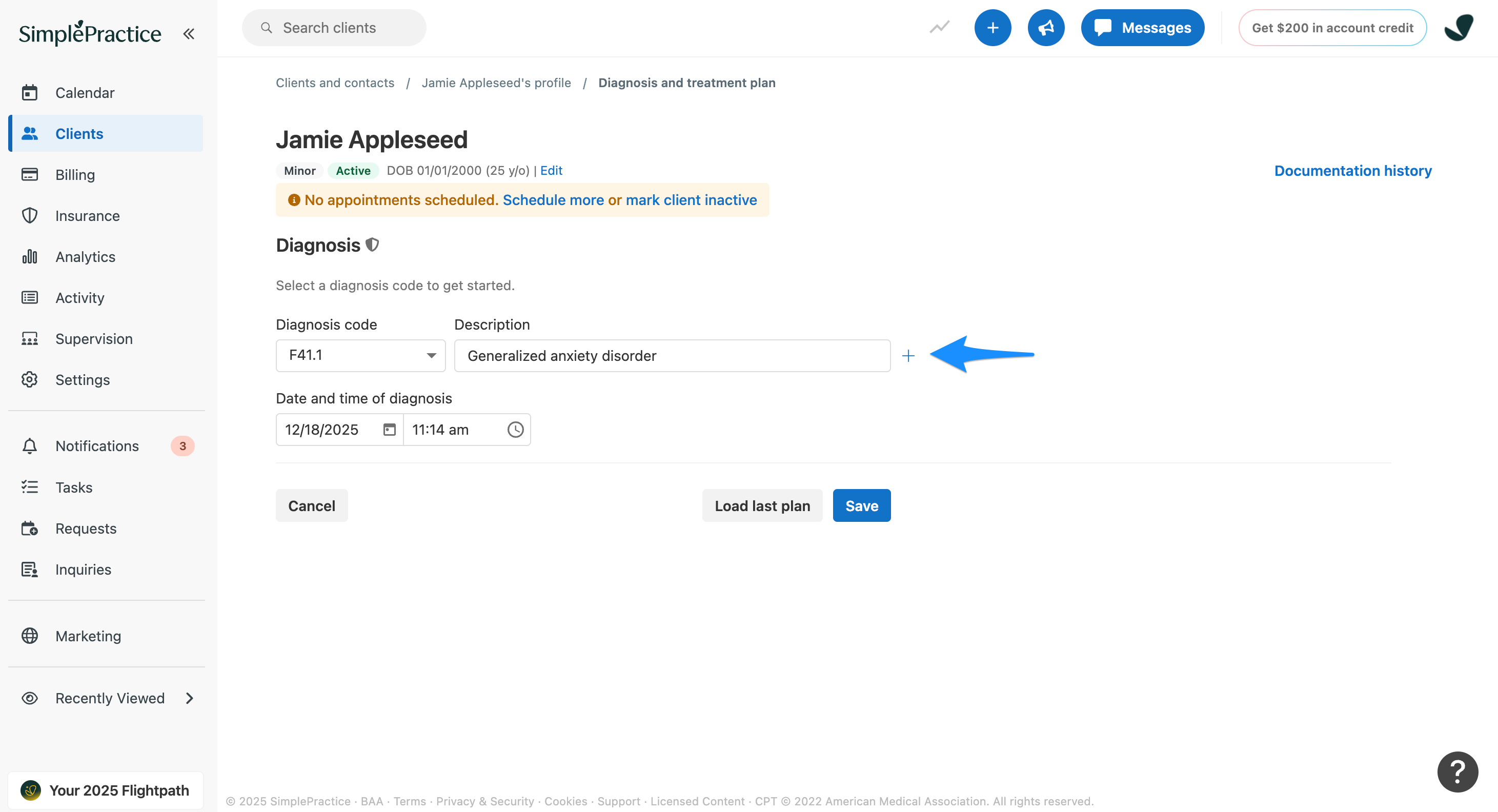Click Load last plan button
Screen dimensions: 1498x812
coord(762,505)
